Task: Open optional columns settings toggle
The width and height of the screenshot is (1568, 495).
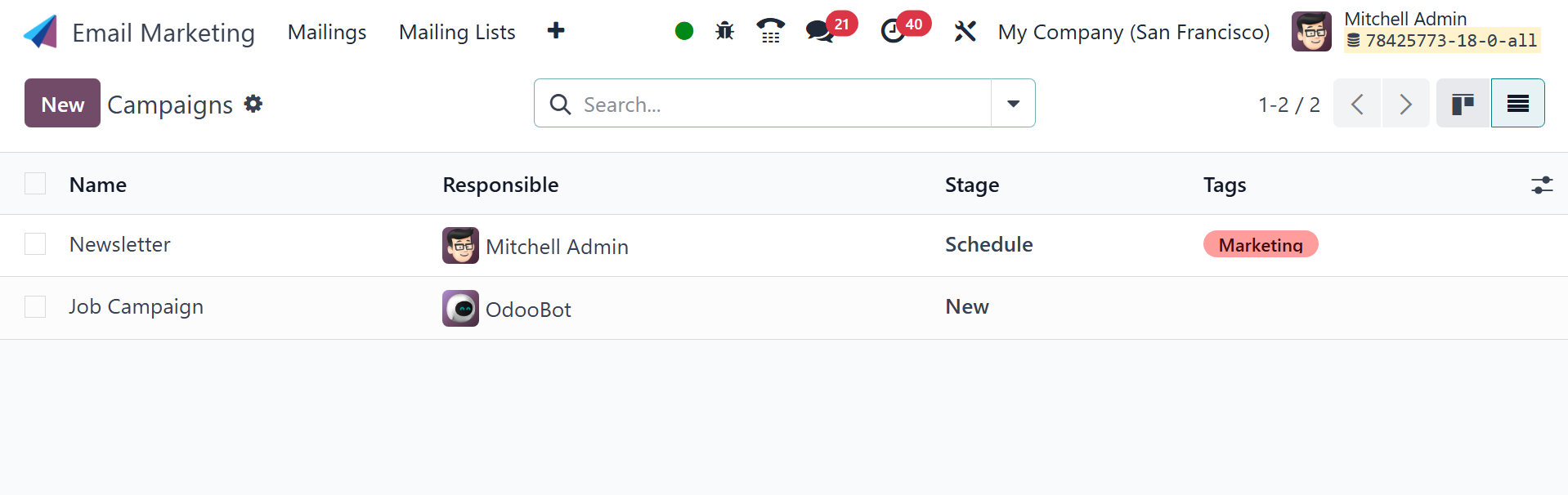Action: pos(1542,185)
